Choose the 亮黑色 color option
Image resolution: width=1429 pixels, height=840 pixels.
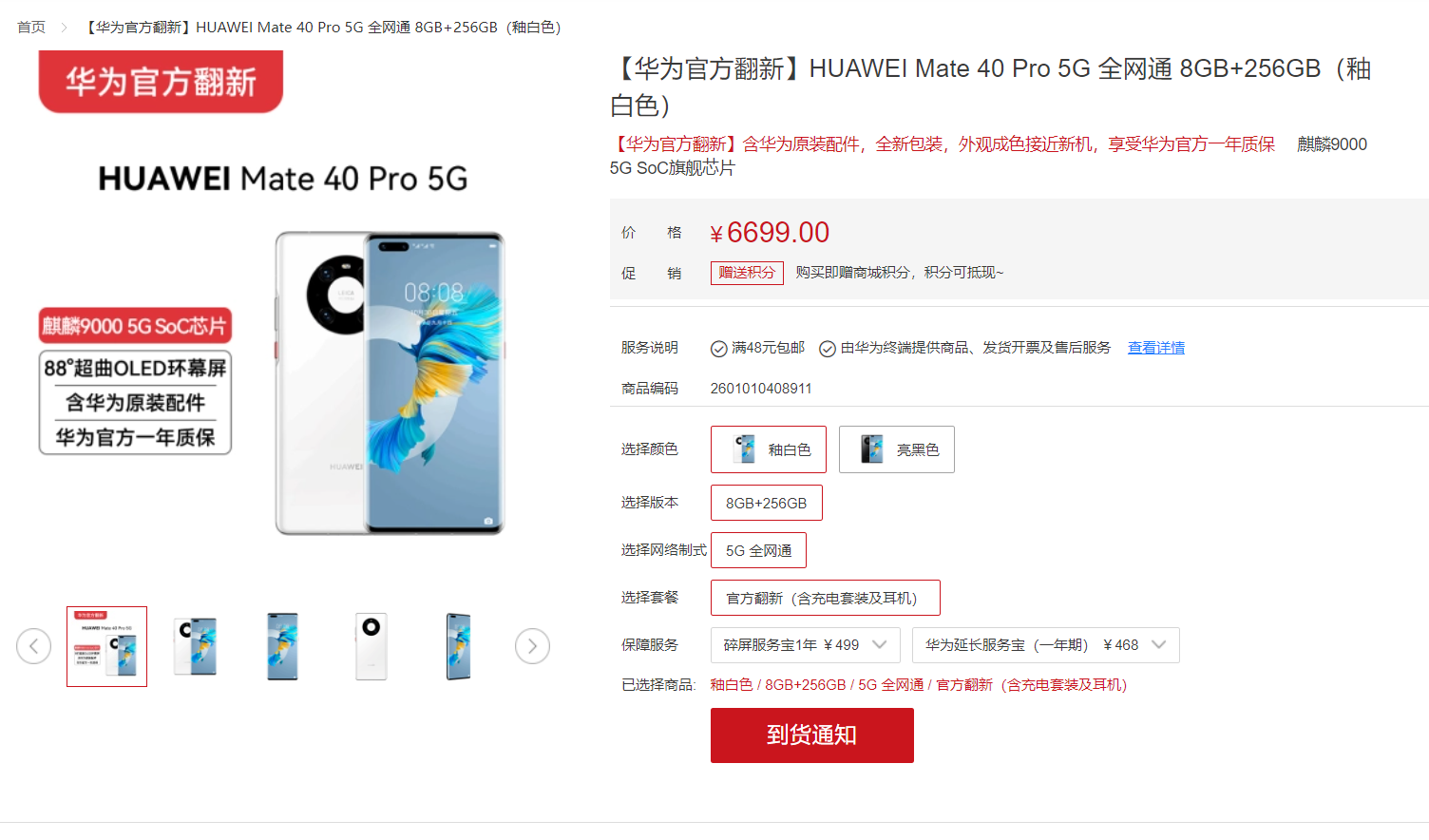(897, 449)
